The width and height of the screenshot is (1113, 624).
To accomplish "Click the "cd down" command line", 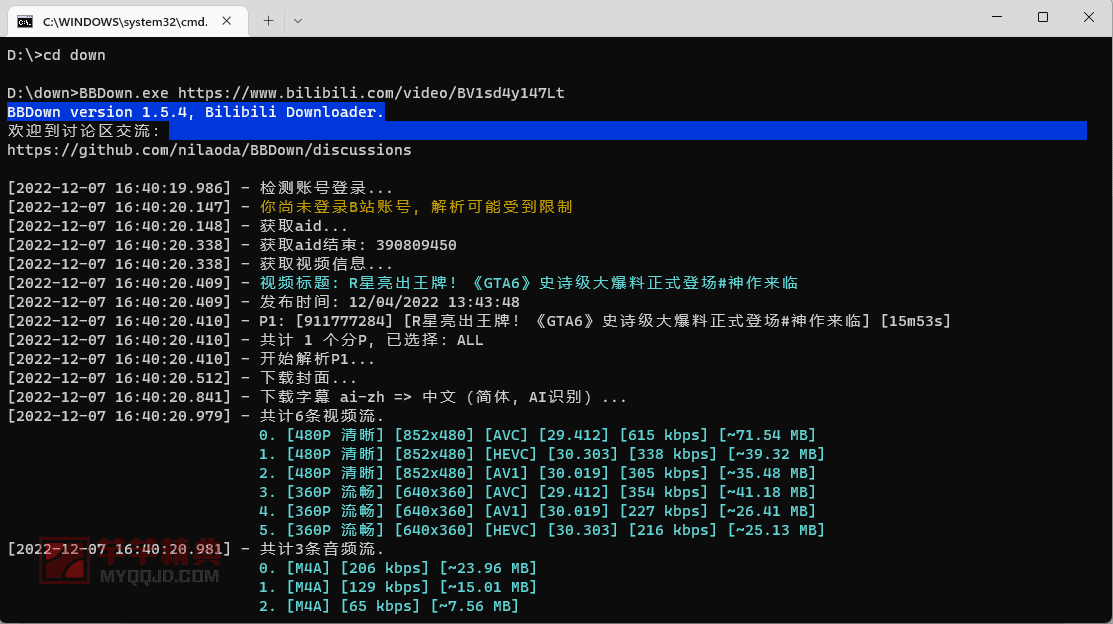I will 56,55.
